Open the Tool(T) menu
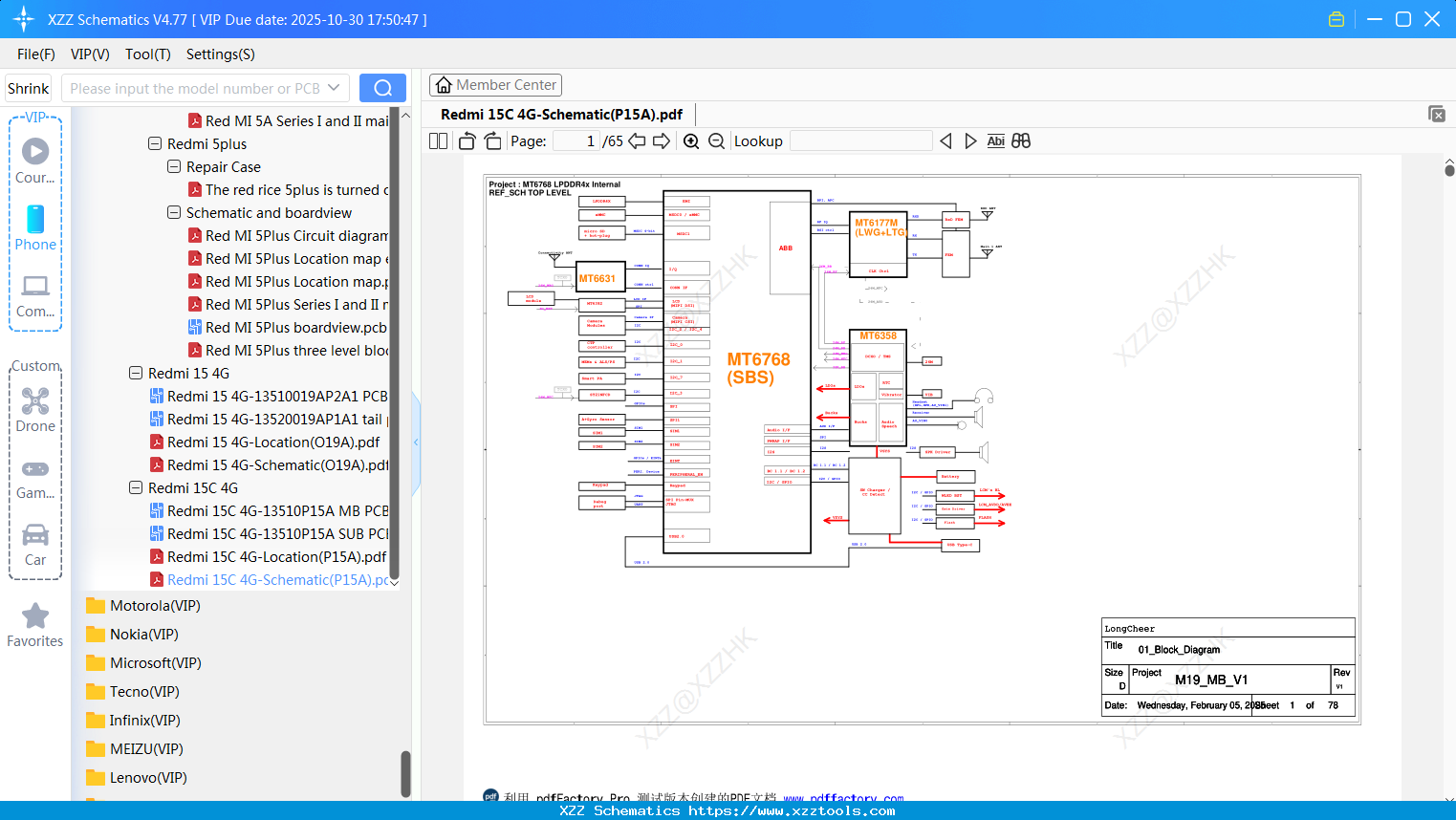 click(x=147, y=54)
